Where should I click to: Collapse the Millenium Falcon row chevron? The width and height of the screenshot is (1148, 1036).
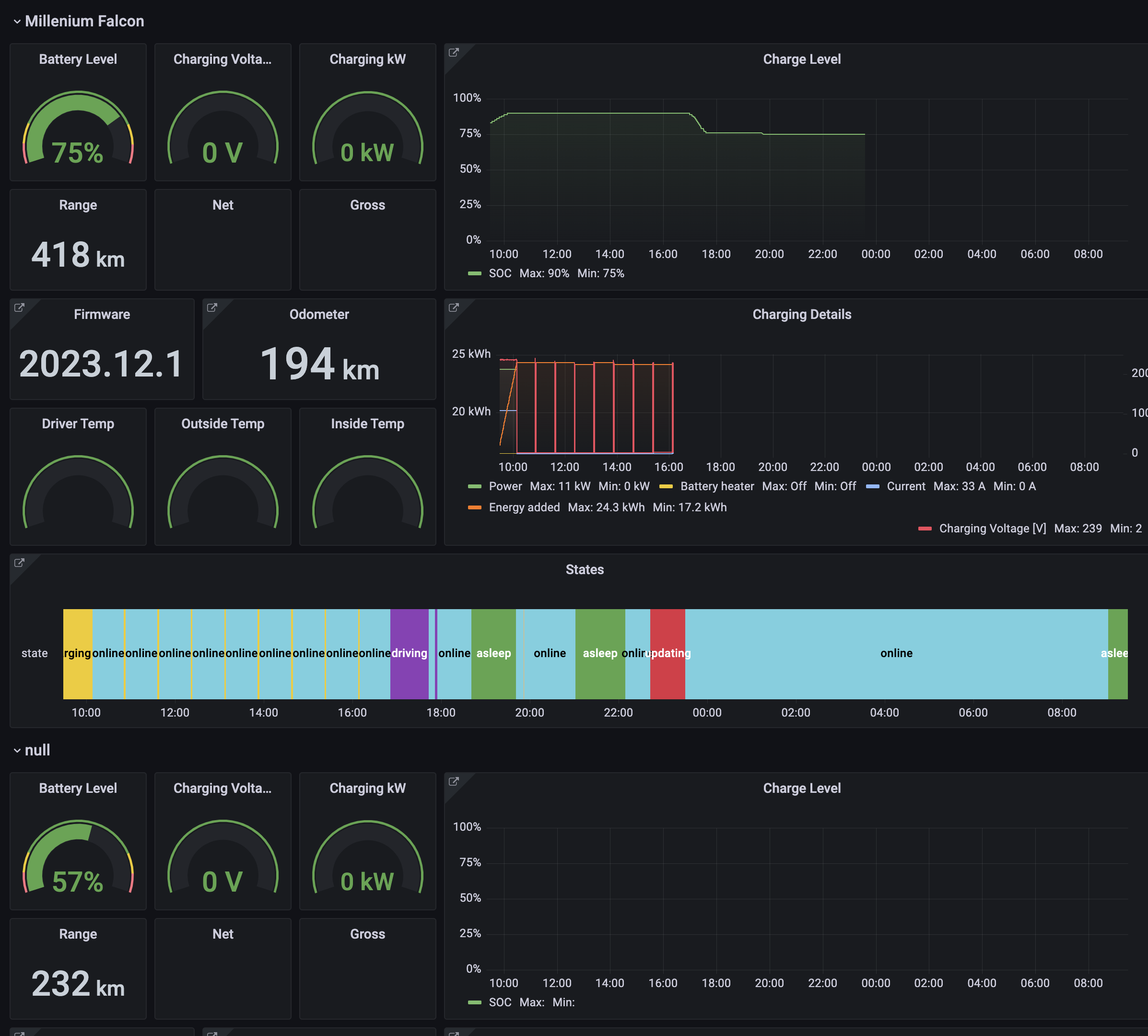click(17, 22)
